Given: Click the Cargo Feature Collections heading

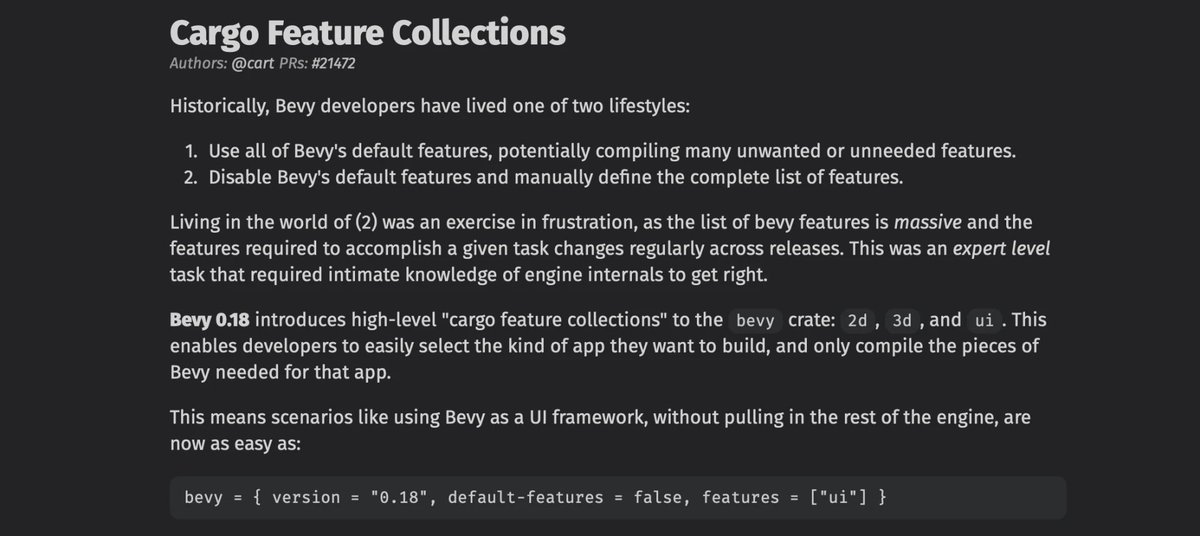Looking at the screenshot, I should coord(368,32).
